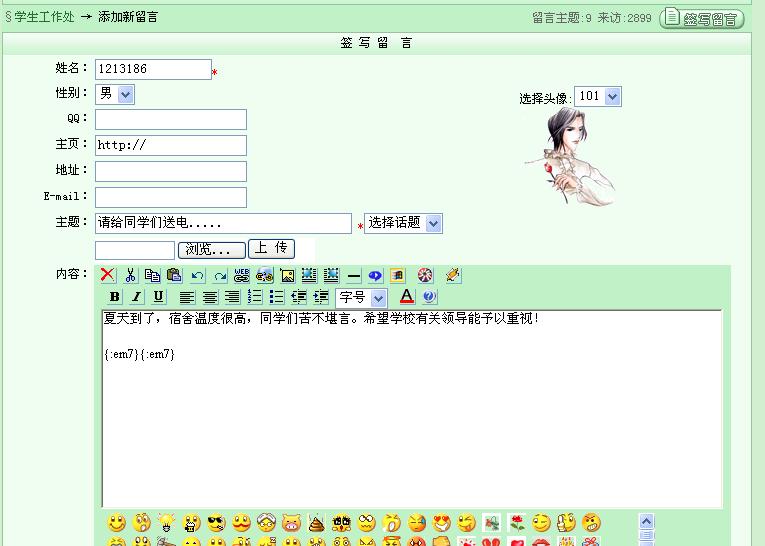The width and height of the screenshot is (765, 546).
Task: Toggle bold formatting with B button
Action: tap(115, 296)
